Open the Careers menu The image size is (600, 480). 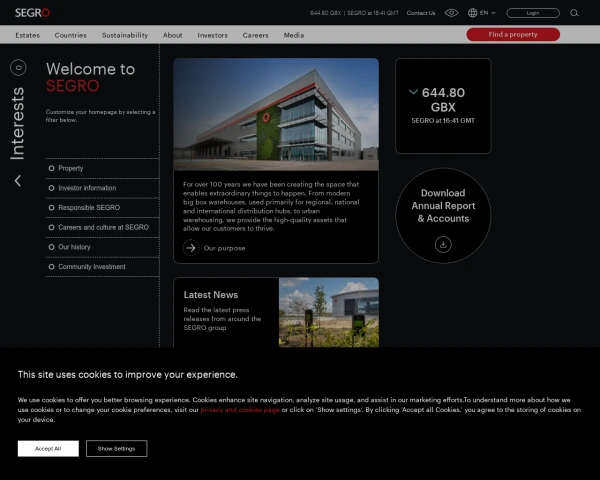(255, 35)
